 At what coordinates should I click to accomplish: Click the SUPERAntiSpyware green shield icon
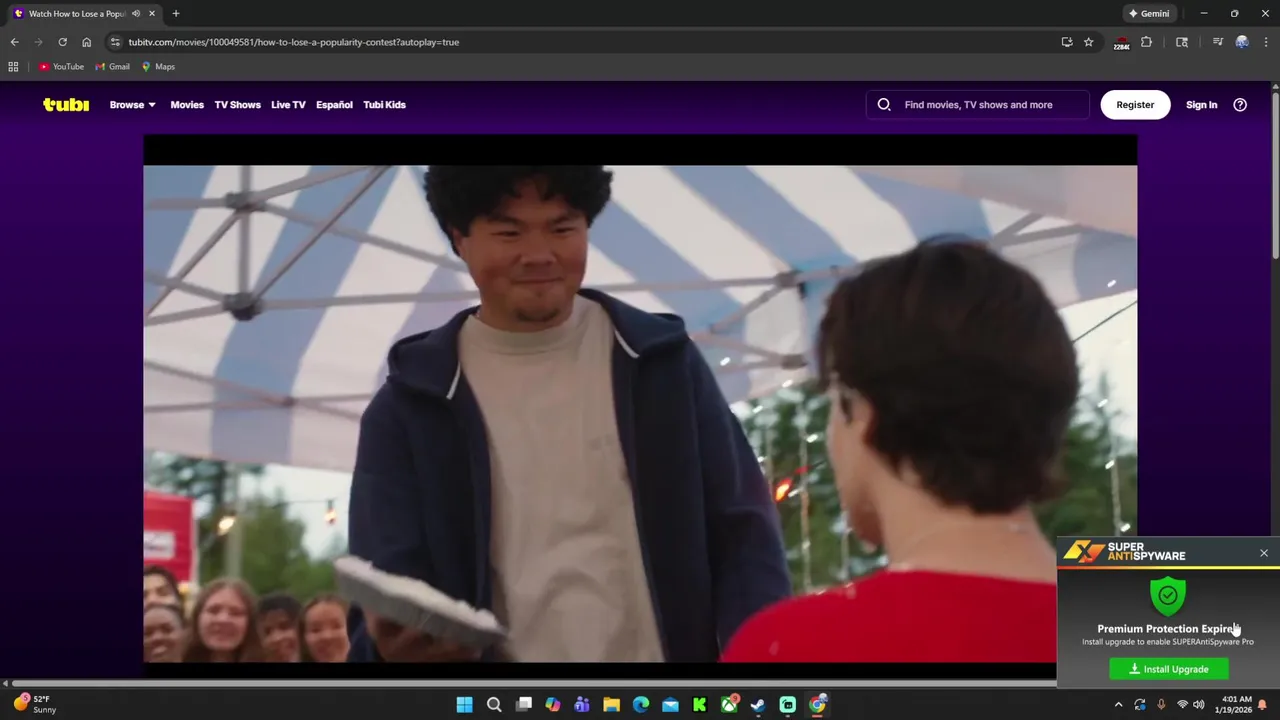point(1167,595)
